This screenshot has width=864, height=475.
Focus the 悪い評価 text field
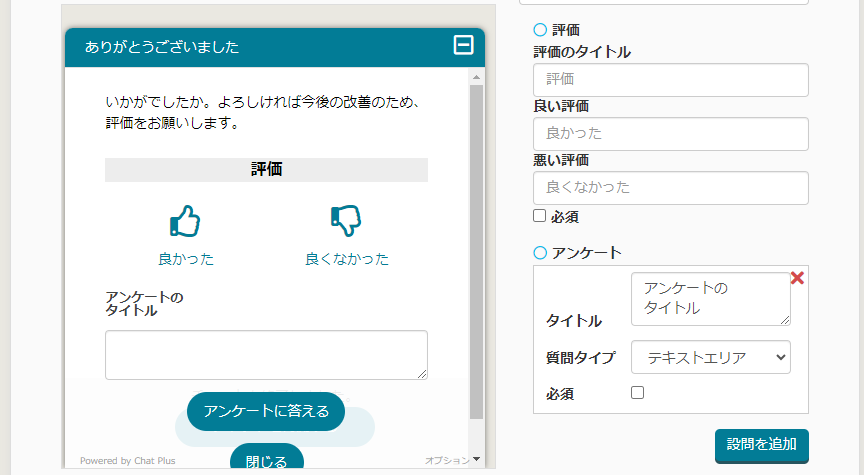click(x=670, y=188)
